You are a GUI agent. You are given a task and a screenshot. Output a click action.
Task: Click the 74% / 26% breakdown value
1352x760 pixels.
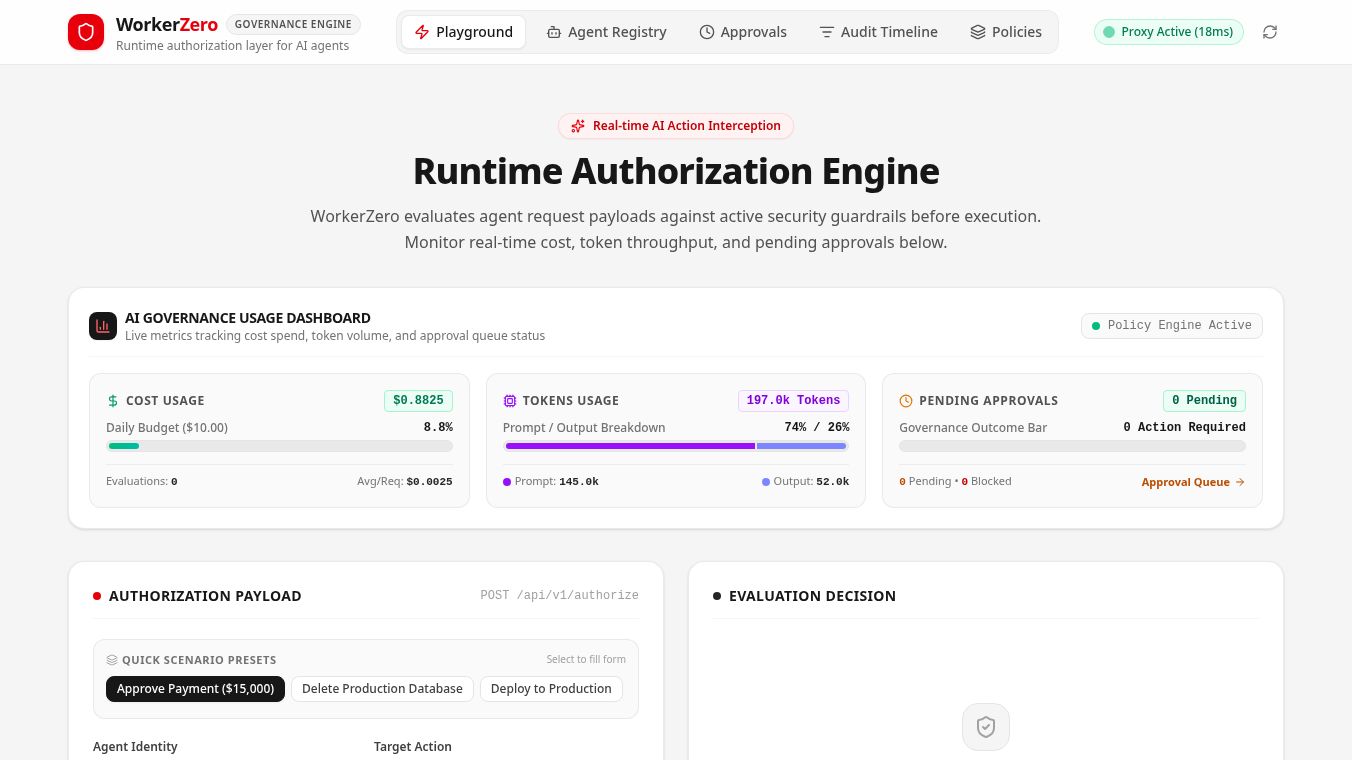(x=817, y=428)
